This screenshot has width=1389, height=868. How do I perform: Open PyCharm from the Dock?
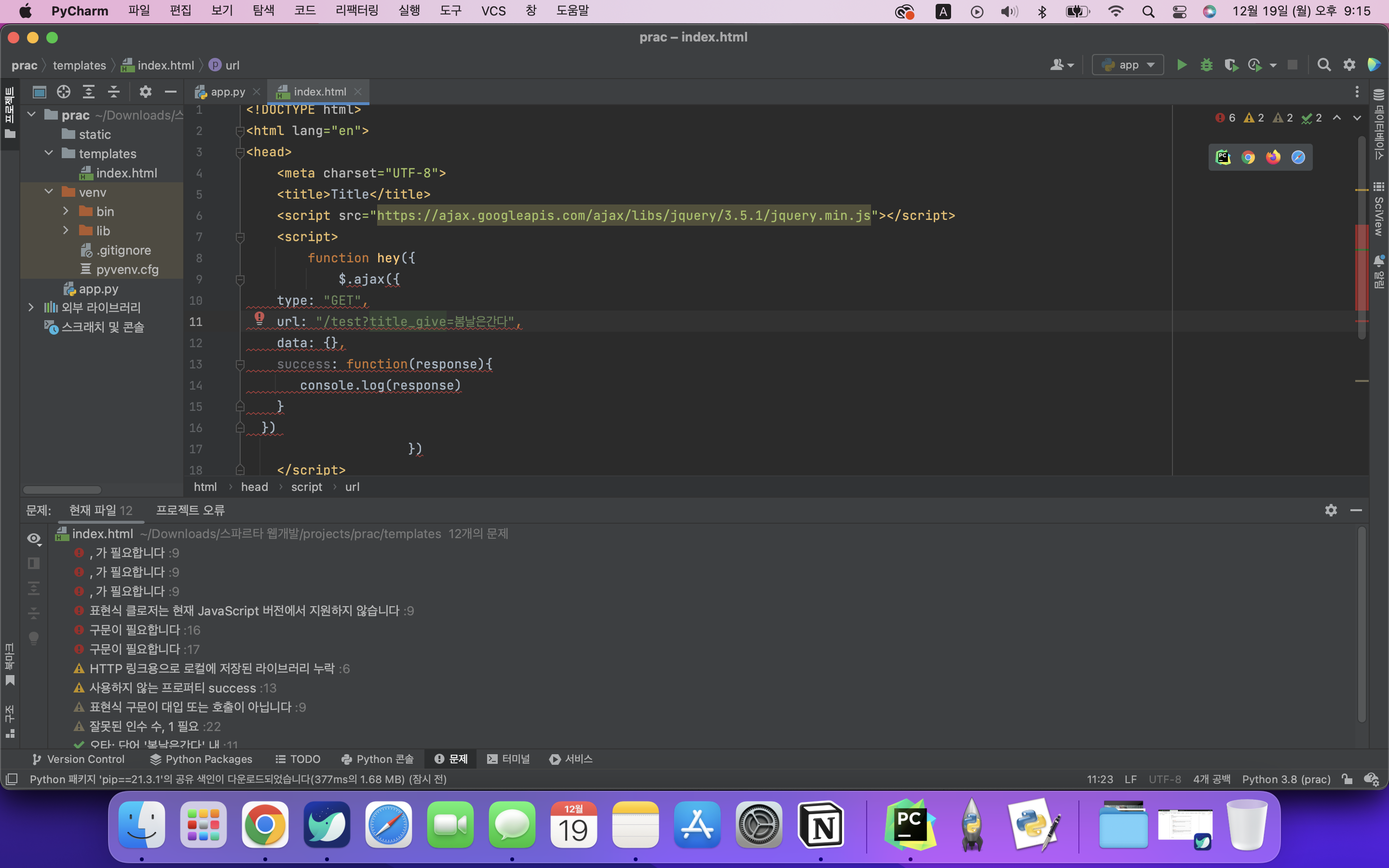(910, 825)
